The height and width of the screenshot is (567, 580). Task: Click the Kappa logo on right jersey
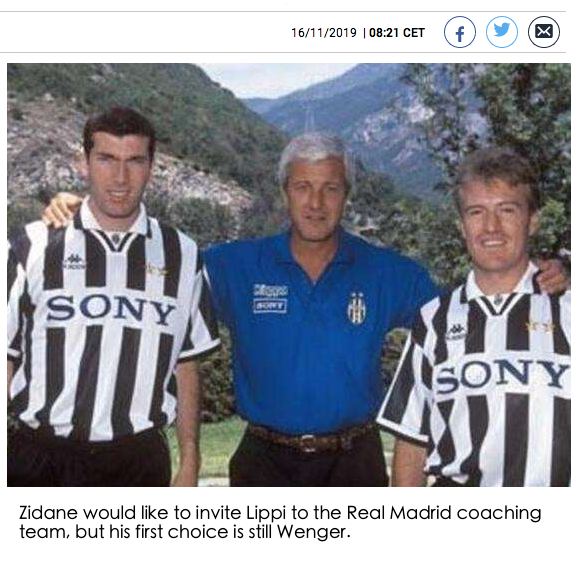click(x=457, y=331)
